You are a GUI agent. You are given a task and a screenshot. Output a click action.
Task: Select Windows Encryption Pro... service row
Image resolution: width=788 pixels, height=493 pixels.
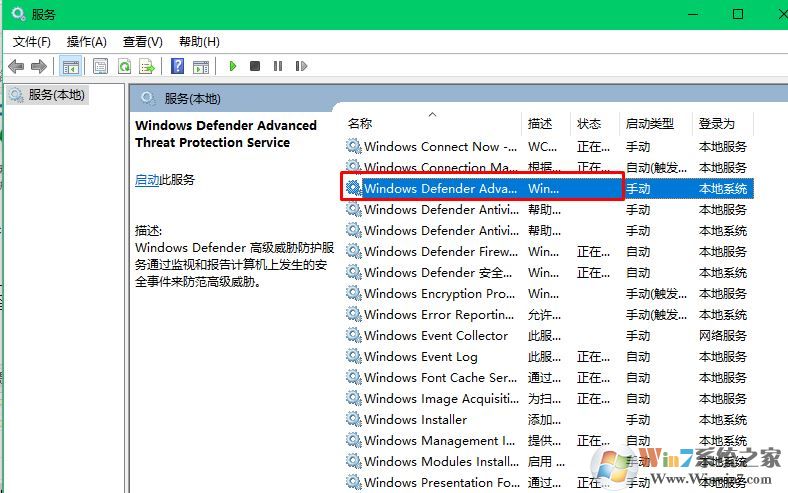[549, 293]
